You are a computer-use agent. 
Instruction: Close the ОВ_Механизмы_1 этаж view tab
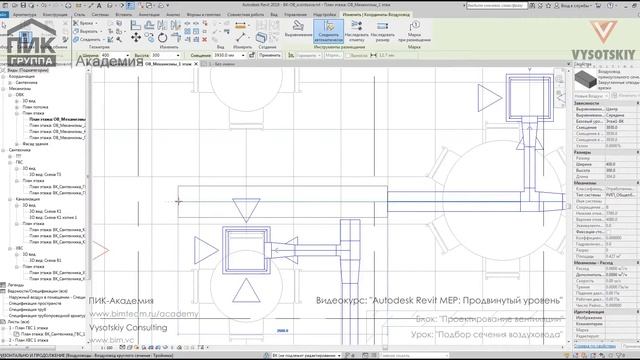(196, 64)
